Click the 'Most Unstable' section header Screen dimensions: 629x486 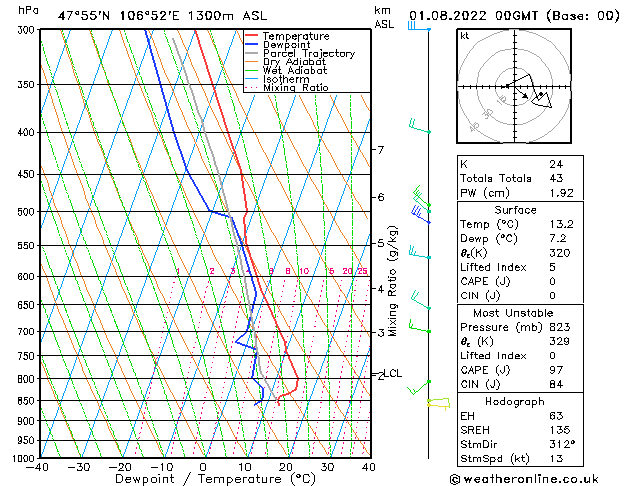click(x=513, y=313)
